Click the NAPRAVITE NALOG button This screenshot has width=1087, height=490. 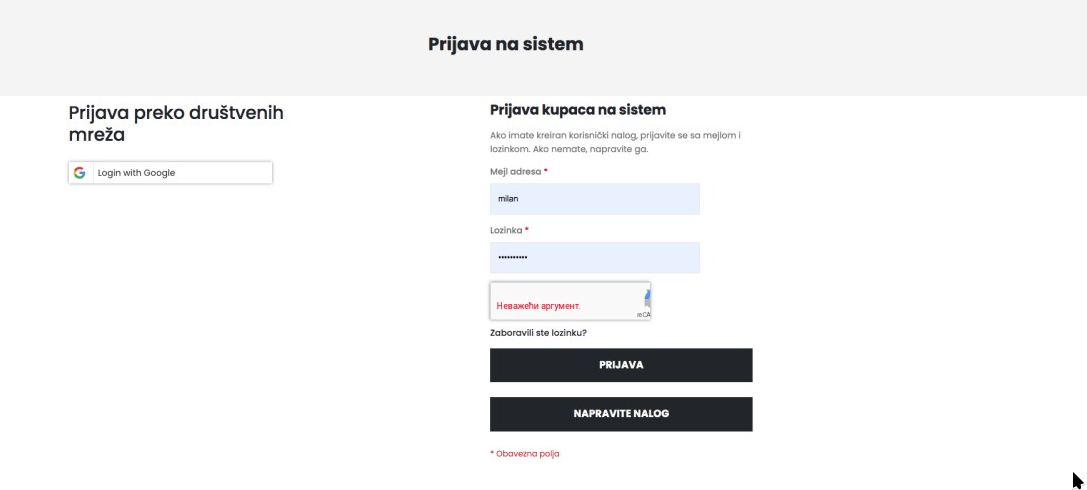(x=620, y=414)
